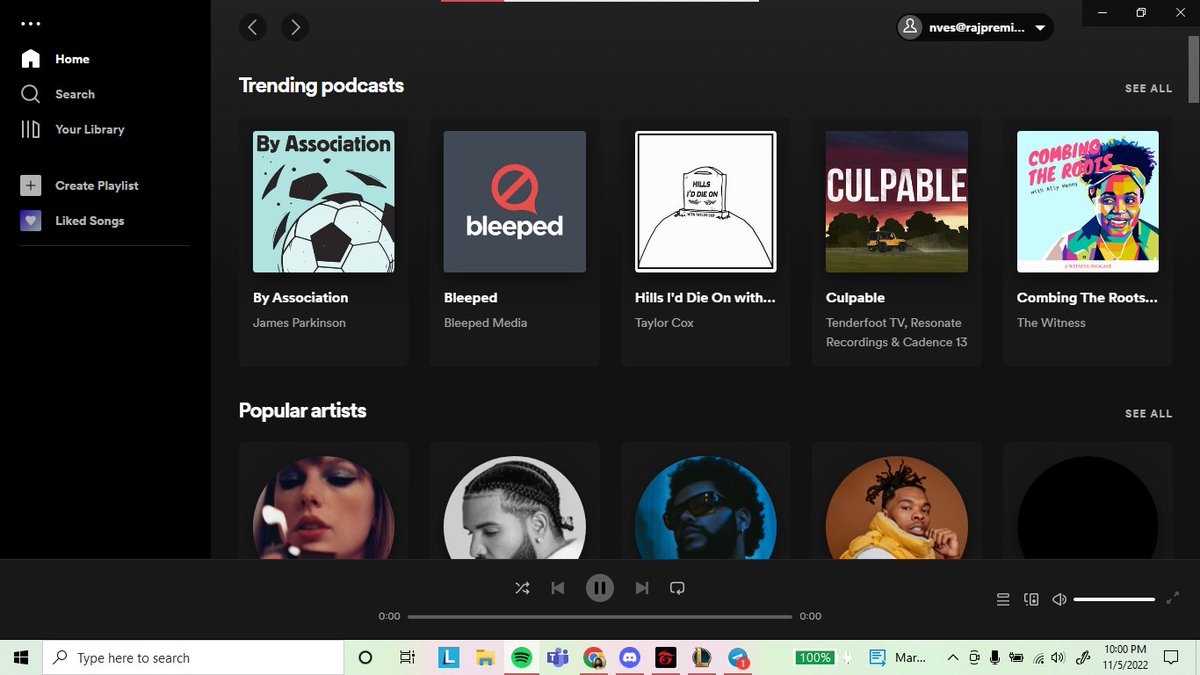
Task: Open Wi-Fi network tray icon
Action: coord(1039,658)
